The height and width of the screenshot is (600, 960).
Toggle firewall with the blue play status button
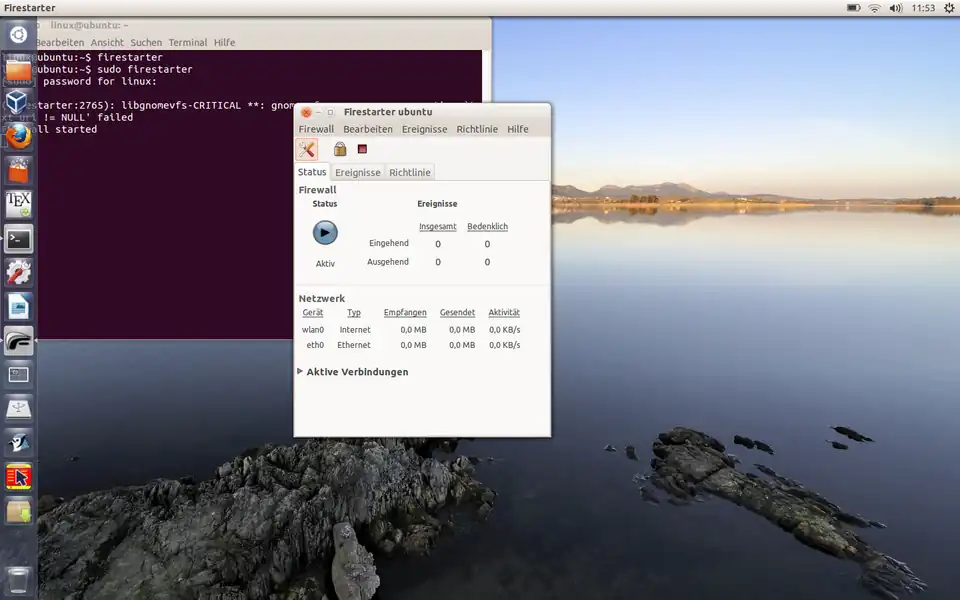(325, 233)
